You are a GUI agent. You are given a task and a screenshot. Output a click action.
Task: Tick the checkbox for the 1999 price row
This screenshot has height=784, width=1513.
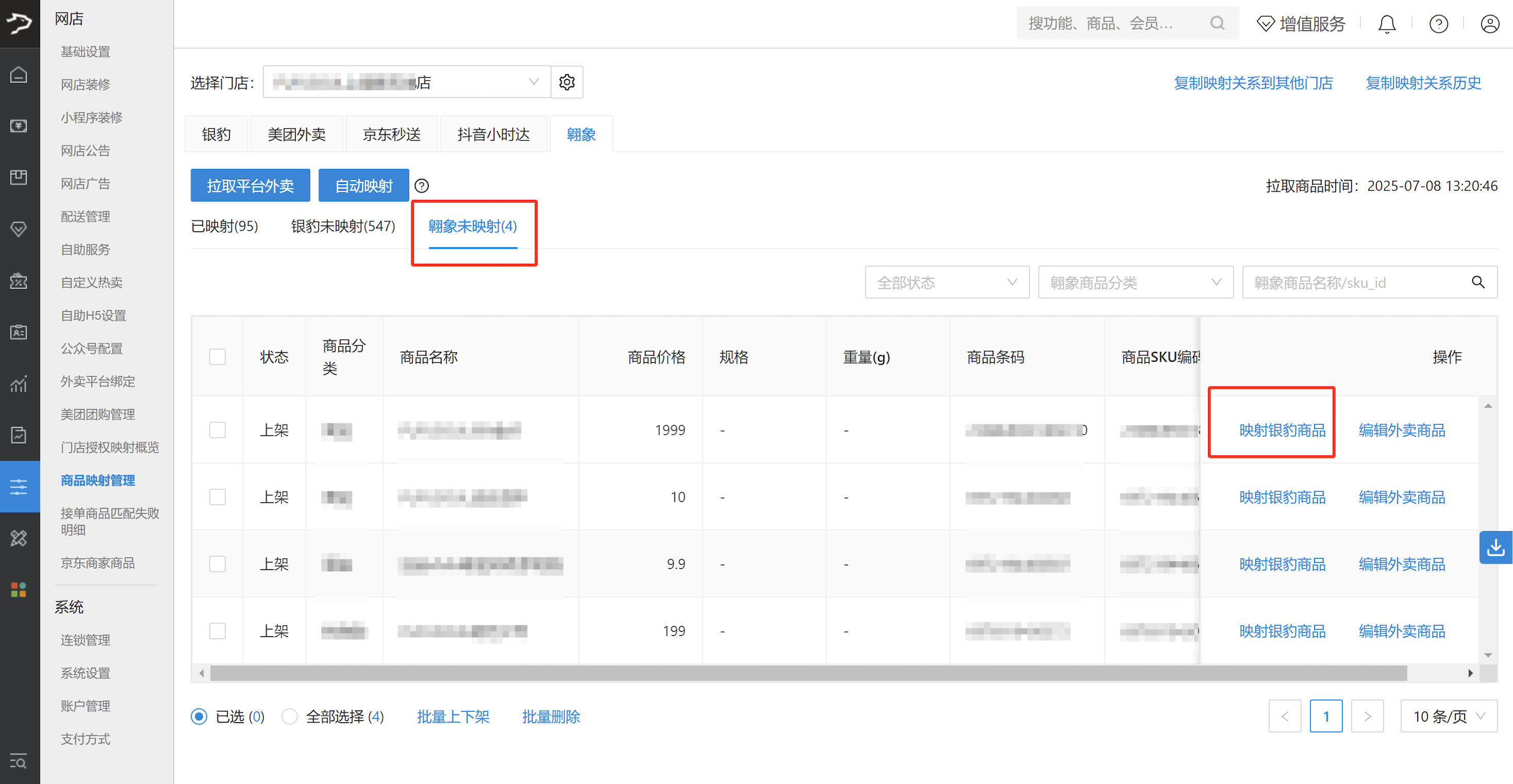click(x=217, y=430)
